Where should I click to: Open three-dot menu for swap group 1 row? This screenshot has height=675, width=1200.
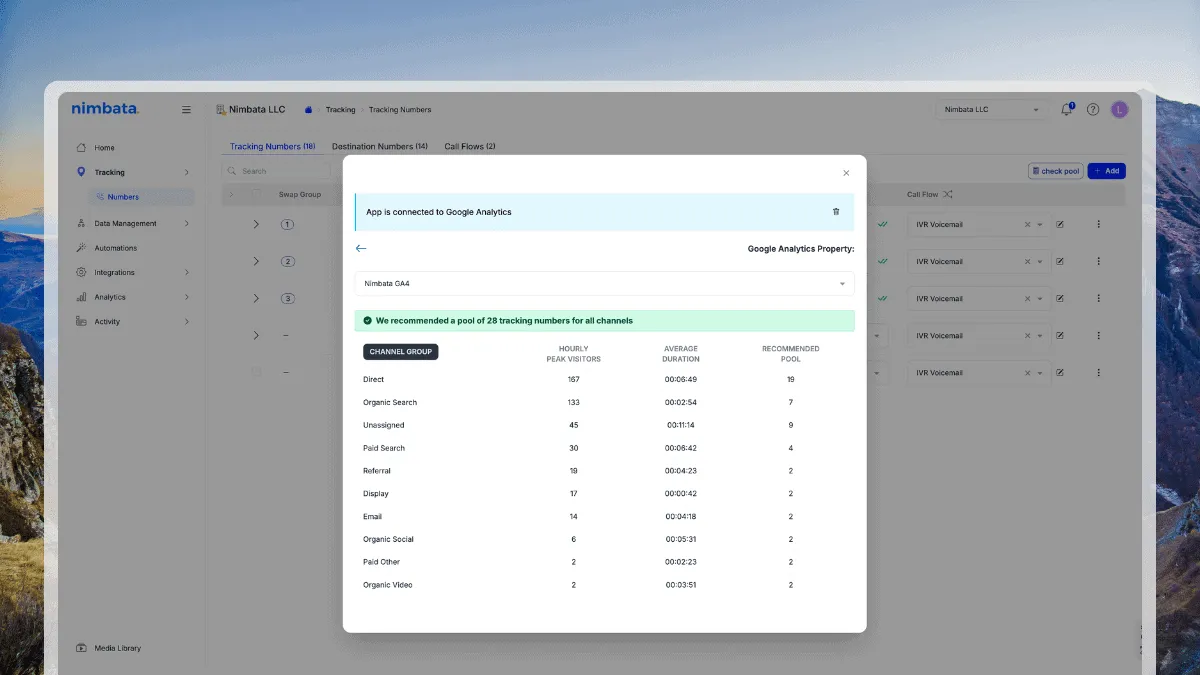(1098, 224)
